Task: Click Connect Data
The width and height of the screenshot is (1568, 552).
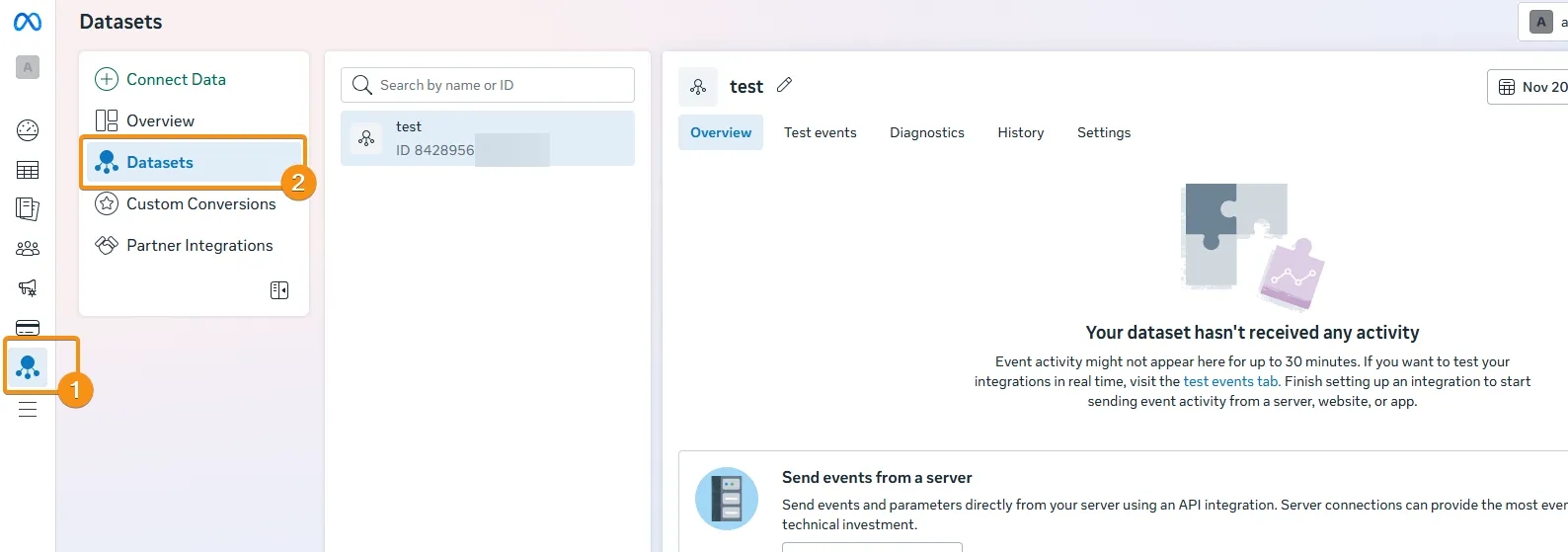Action: coord(176,79)
